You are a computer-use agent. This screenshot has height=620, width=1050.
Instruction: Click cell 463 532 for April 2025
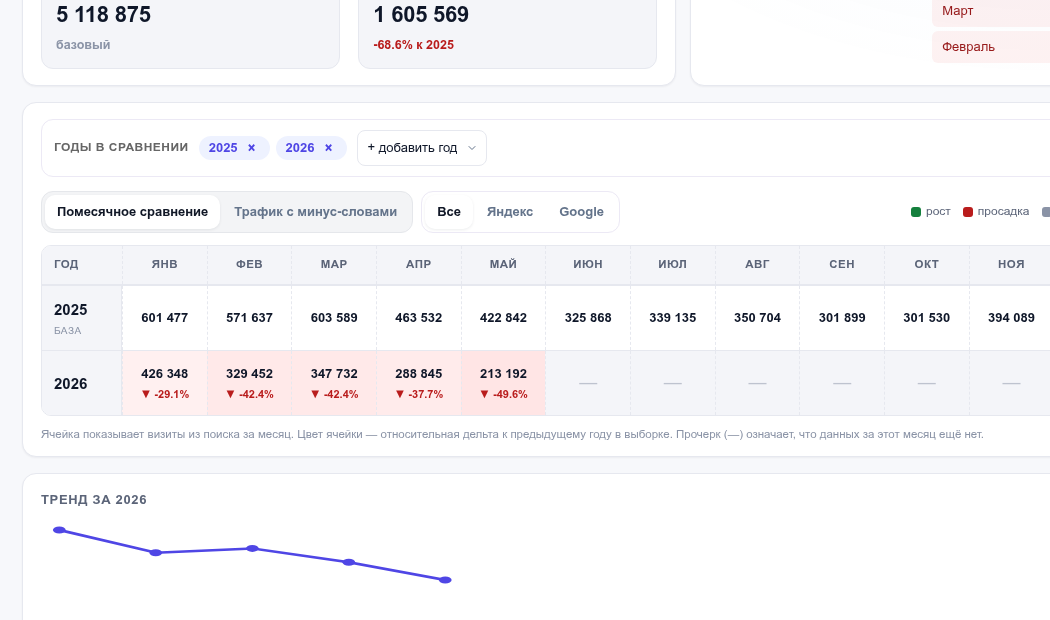click(x=419, y=318)
